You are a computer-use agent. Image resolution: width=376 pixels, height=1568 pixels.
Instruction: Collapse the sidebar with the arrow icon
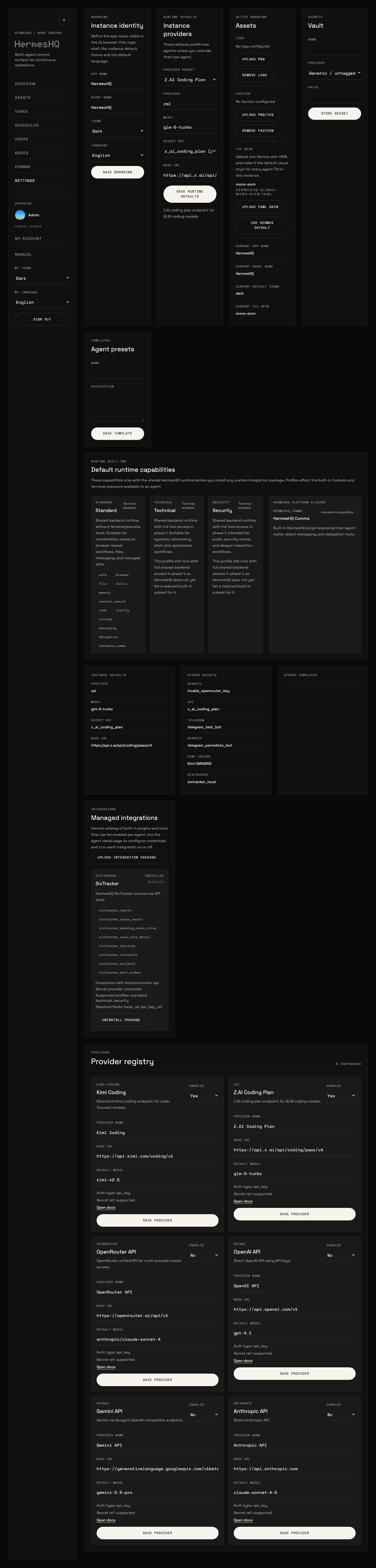(64, 20)
